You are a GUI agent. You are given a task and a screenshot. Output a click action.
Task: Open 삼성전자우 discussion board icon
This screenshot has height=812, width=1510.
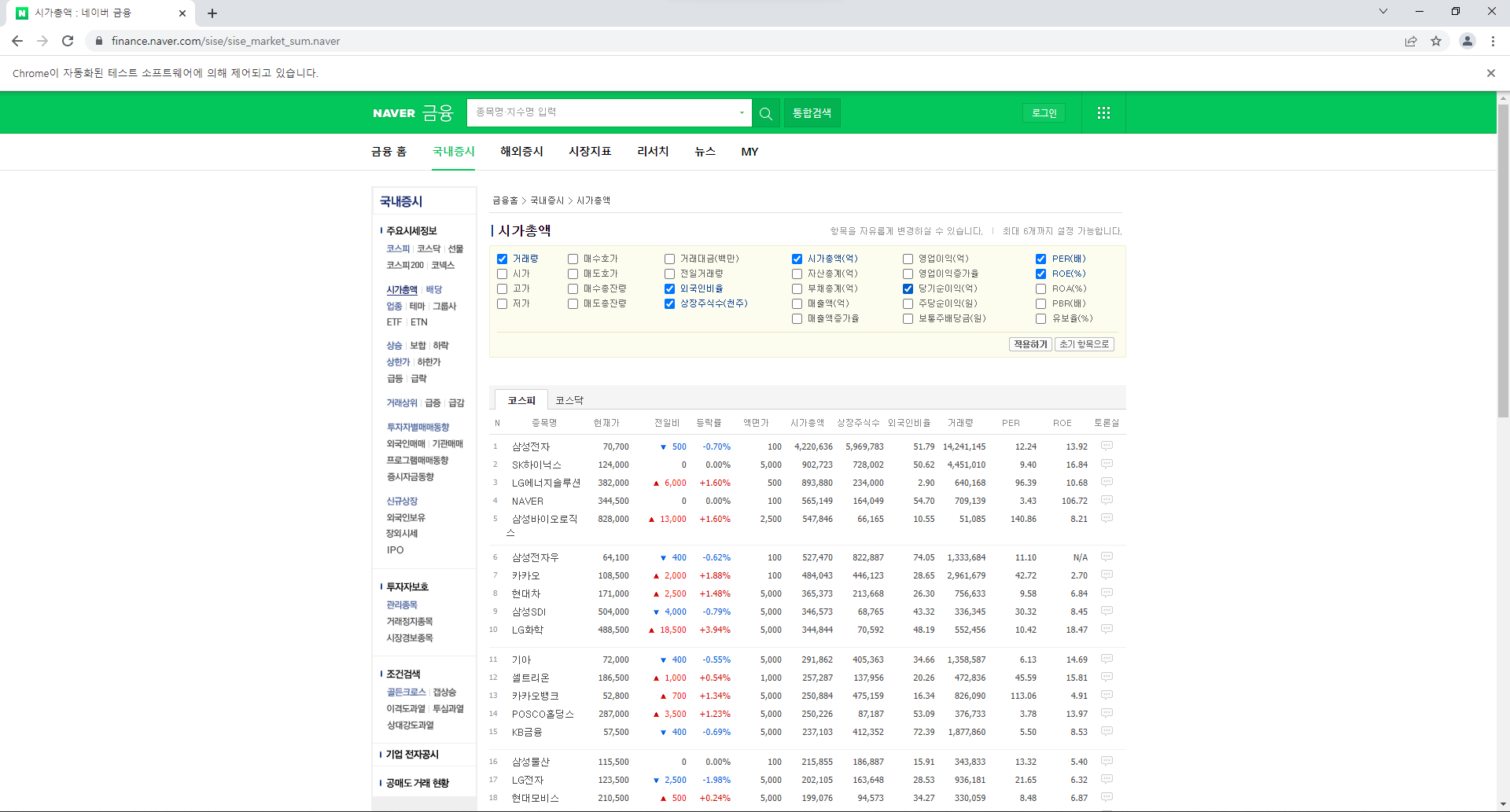[1107, 557]
